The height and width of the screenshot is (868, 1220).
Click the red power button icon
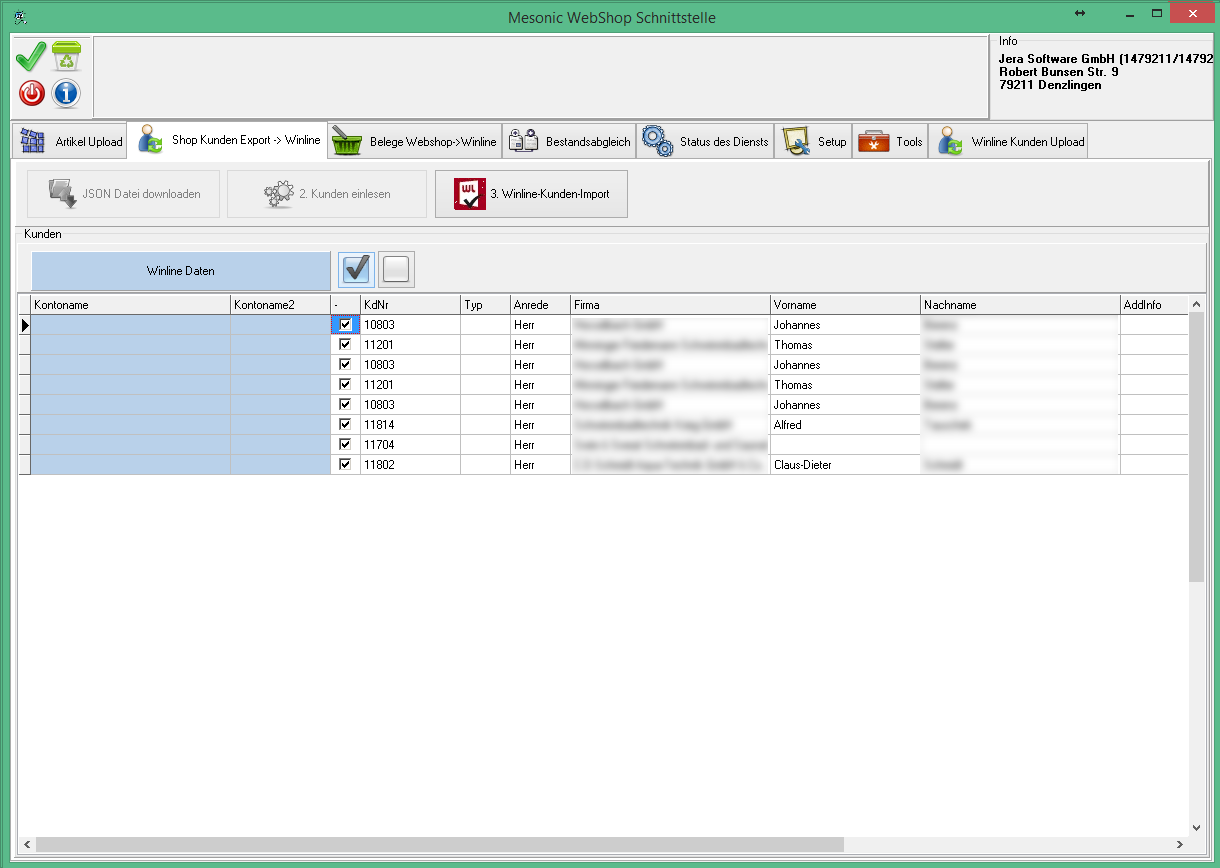point(31,94)
